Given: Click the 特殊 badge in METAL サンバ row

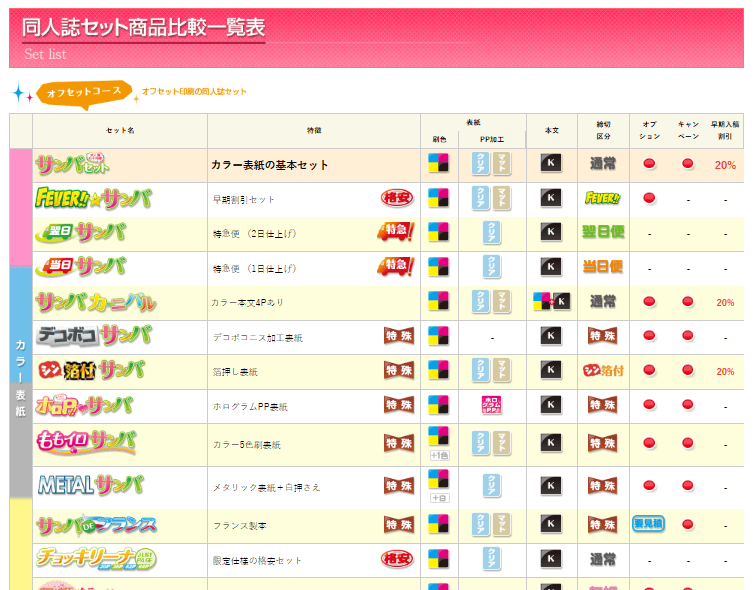Looking at the screenshot, I should 398,485.
